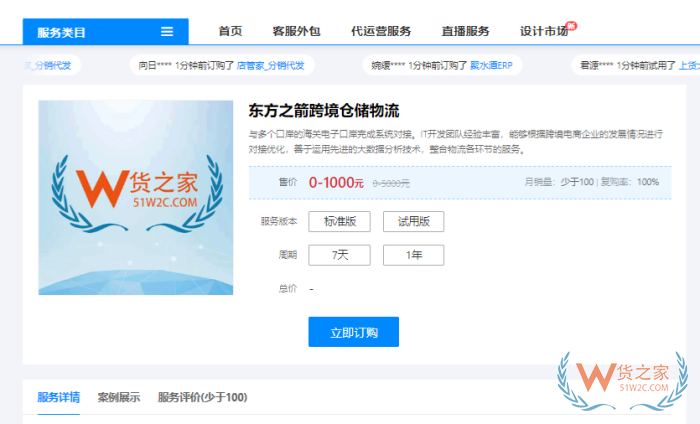Open 直播服务 navigation item

point(465,31)
